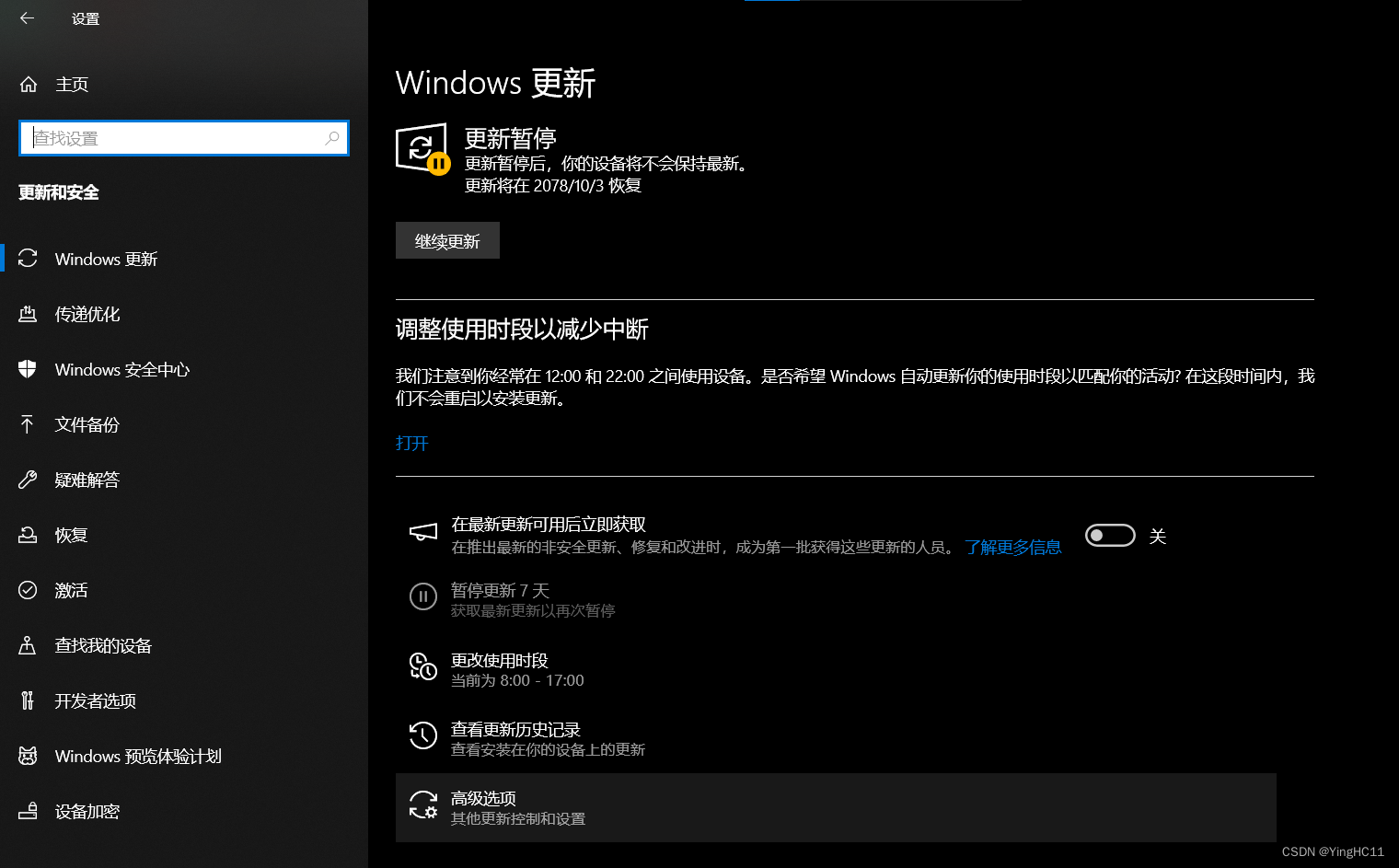
Task: Click the pause icon for 暂停更新 7 天
Action: click(x=423, y=596)
